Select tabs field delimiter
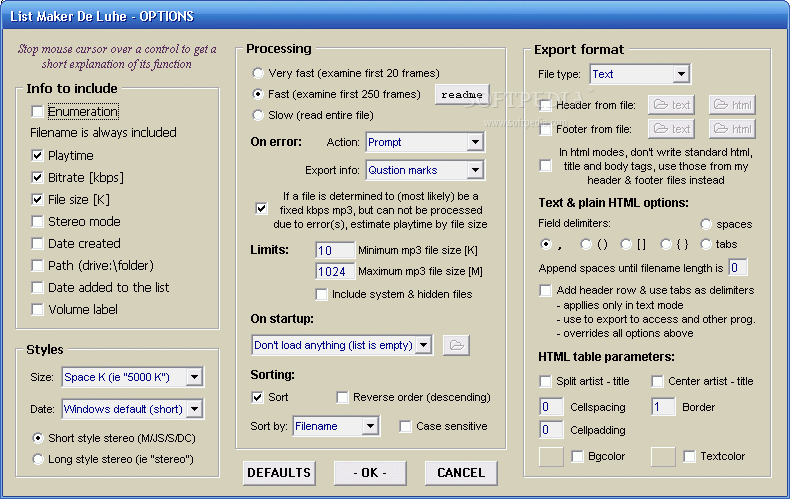Screen dimensions: 790x499 click(x=706, y=244)
